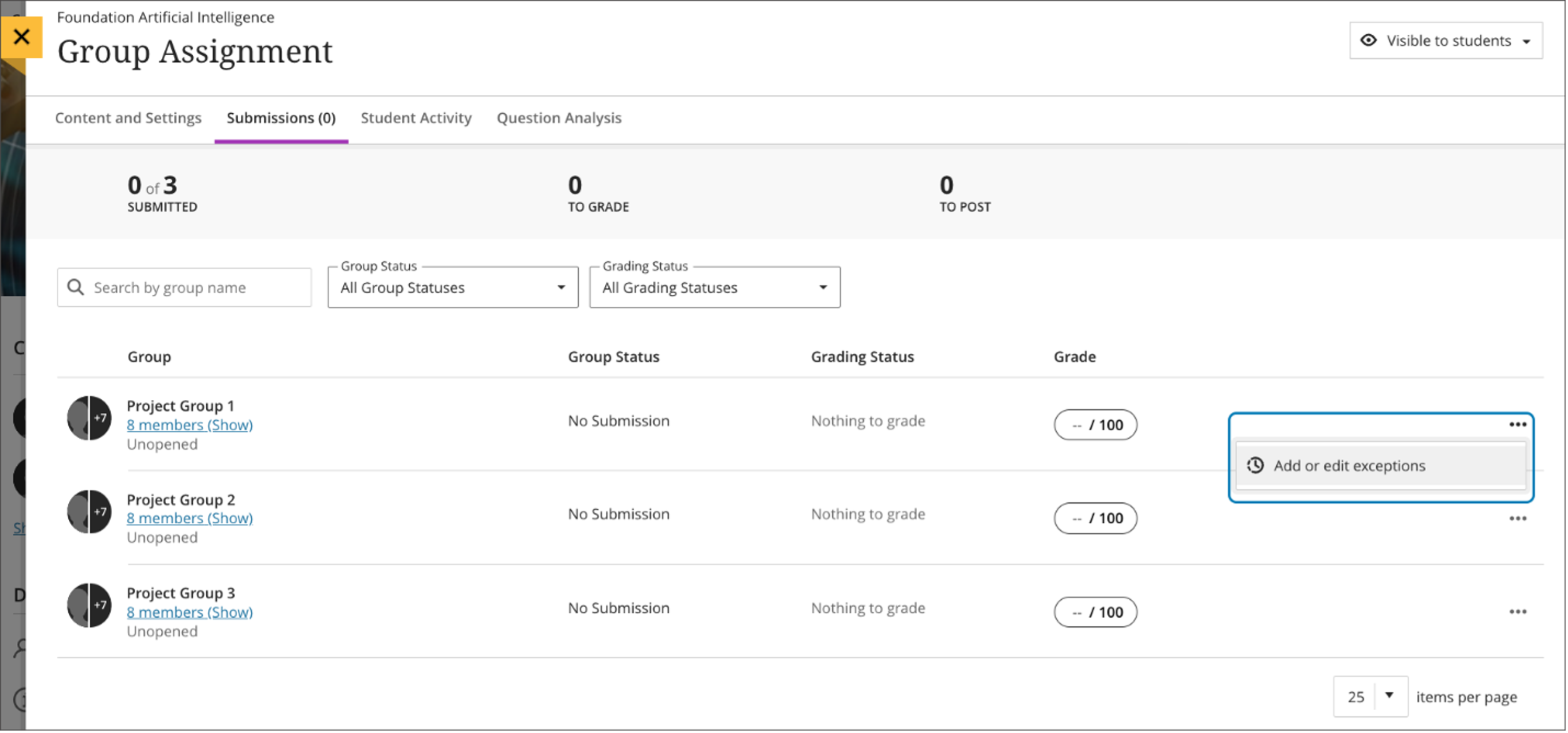1568x733 pixels.
Task: Click Project Group 2 avatar icon
Action: pos(89,512)
